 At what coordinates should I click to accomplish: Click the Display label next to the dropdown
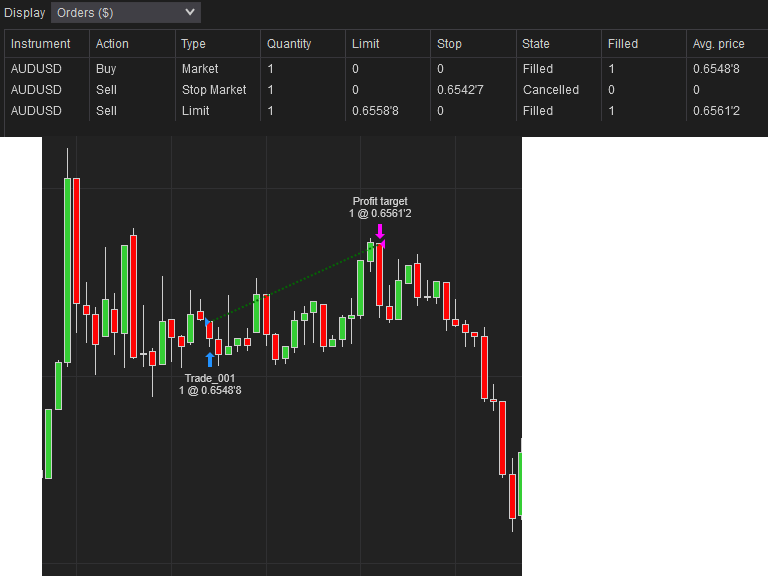point(24,13)
